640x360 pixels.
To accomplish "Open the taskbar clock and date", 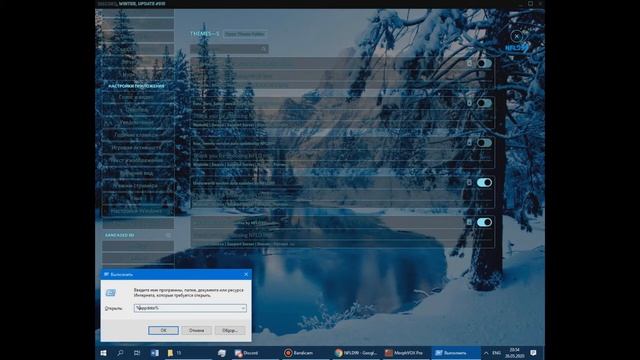I will (515, 353).
